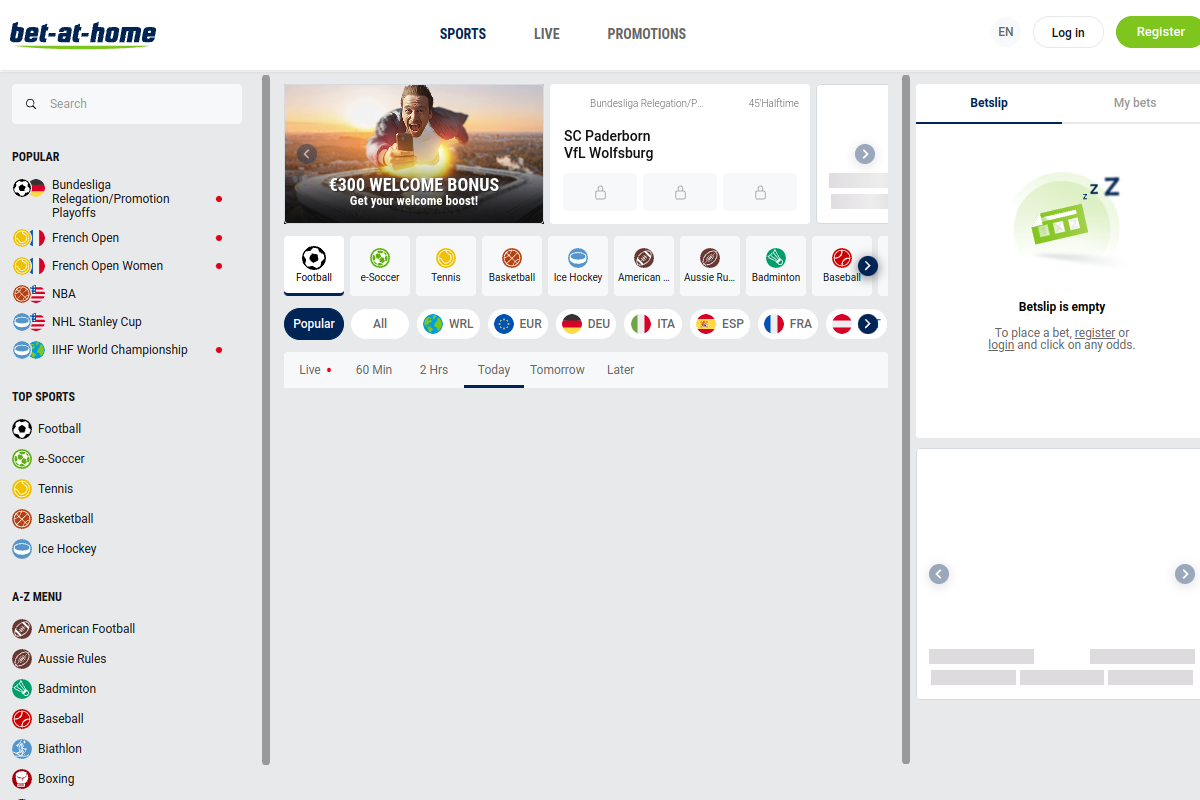Click the green Register button
The image size is (1200, 800).
click(1160, 32)
